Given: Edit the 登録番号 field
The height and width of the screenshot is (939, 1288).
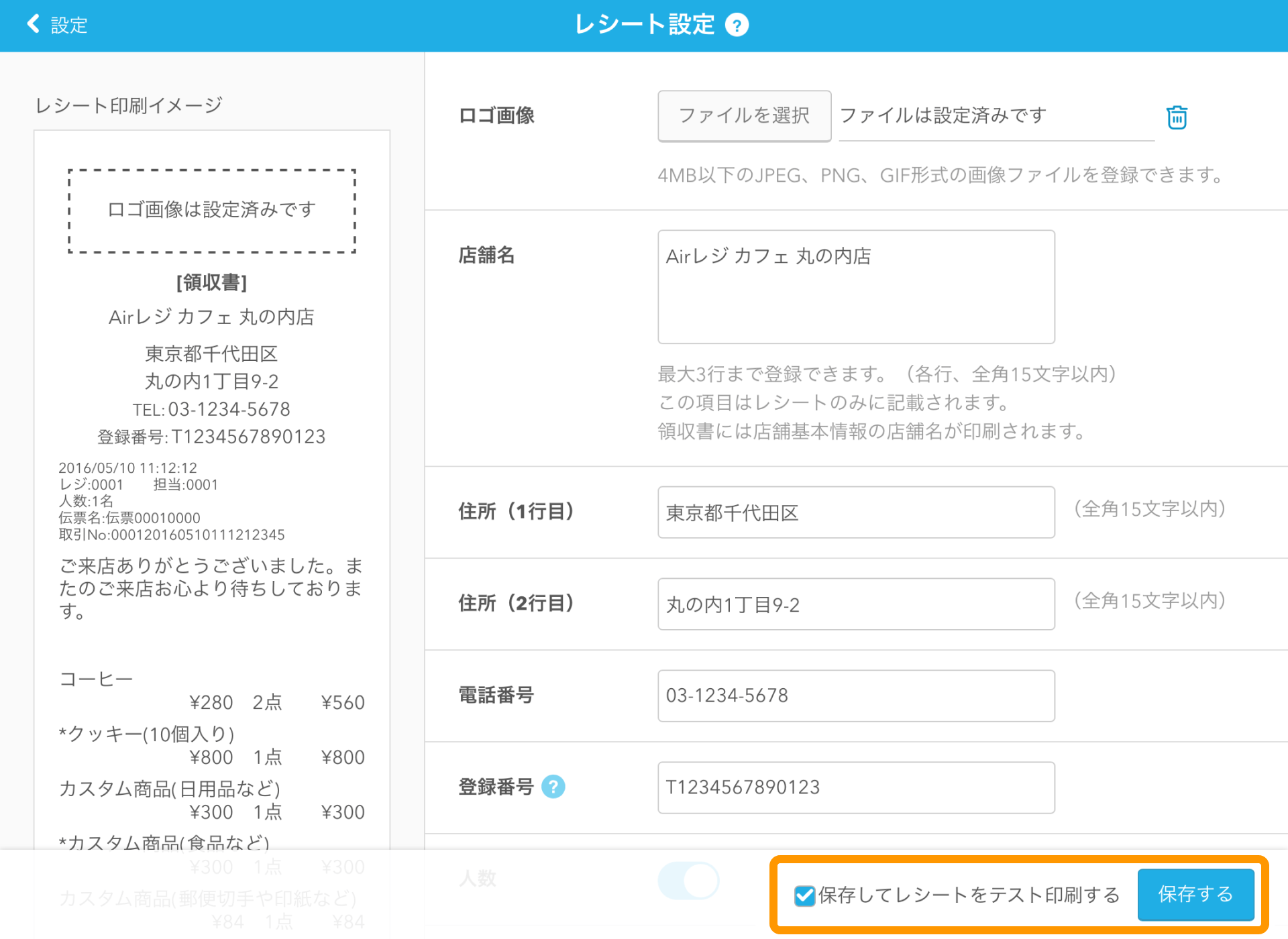Looking at the screenshot, I should pos(855,787).
